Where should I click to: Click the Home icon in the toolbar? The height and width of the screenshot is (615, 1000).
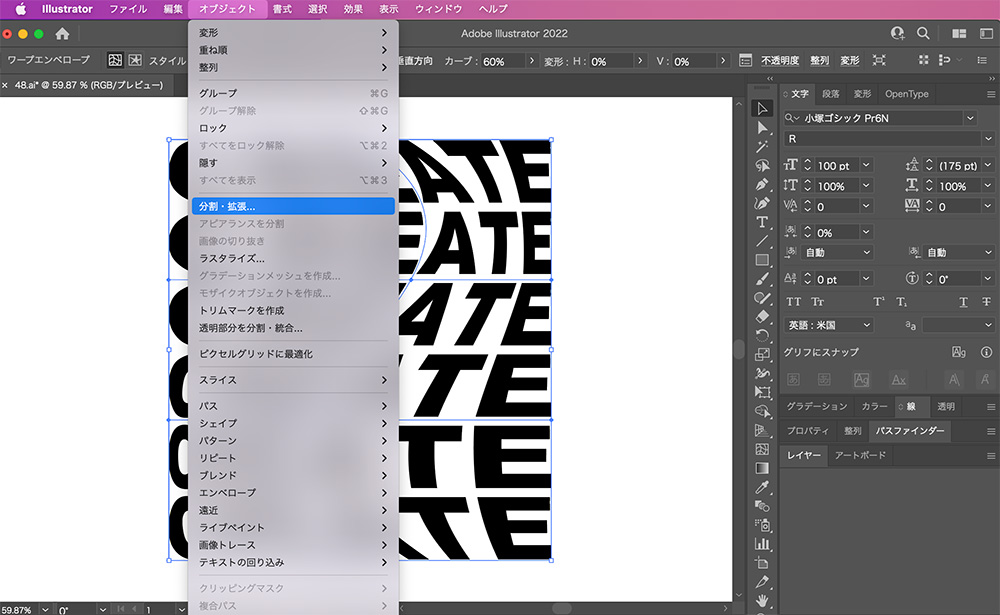pyautogui.click(x=62, y=34)
